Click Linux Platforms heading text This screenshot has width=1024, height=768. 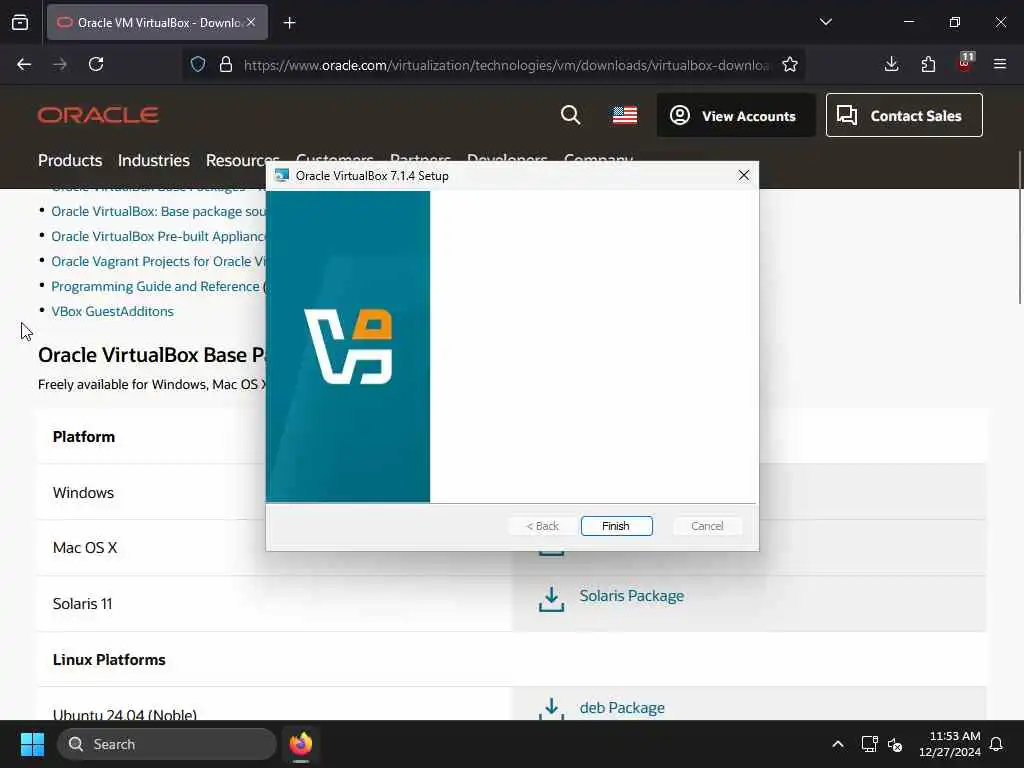(109, 660)
